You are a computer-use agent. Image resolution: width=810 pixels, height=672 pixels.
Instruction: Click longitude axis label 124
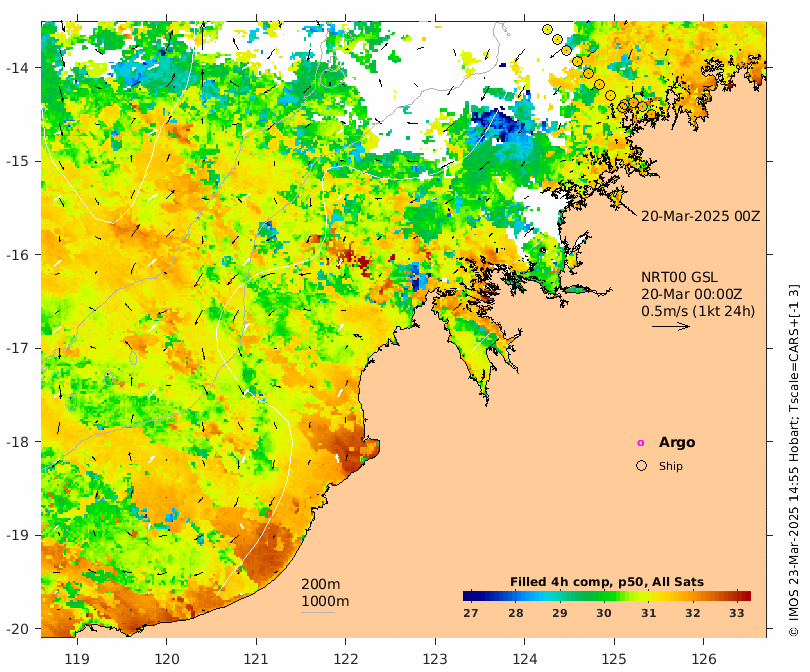[525, 659]
